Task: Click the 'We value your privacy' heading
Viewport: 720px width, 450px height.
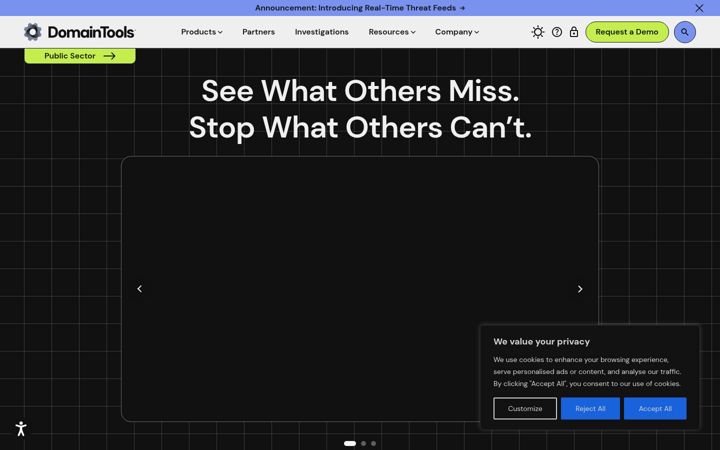Action: [x=541, y=342]
